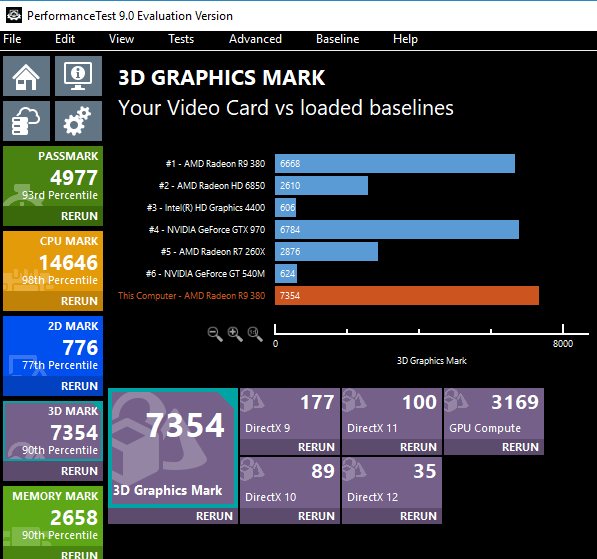Zoom in the chart with the plus magnifier

coord(235,334)
